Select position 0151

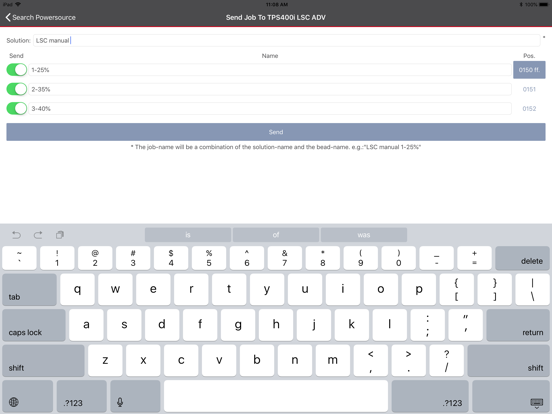click(529, 89)
